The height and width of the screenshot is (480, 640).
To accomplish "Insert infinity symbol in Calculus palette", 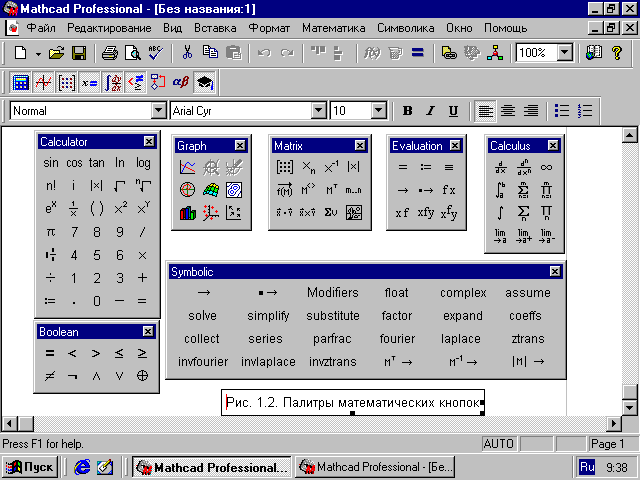I will (x=546, y=167).
